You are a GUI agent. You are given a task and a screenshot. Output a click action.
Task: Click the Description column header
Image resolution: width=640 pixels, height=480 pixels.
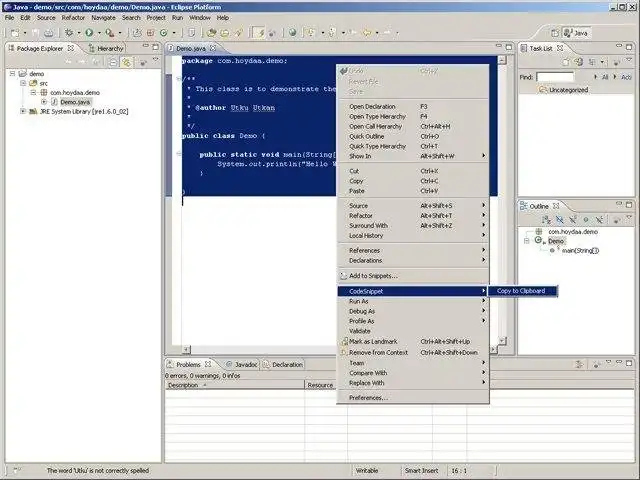coord(235,385)
